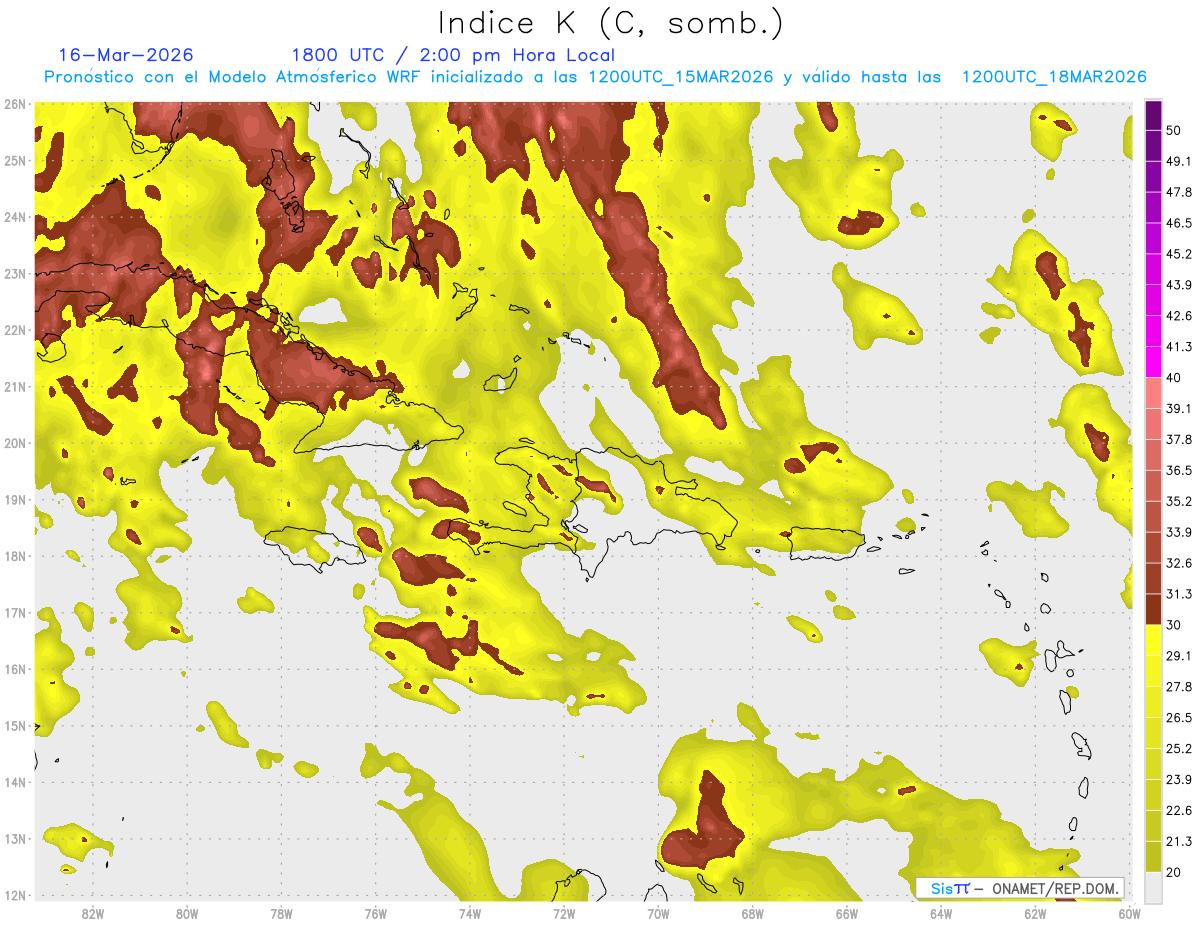The height and width of the screenshot is (927, 1200).
Task: Click the '17N' latitude label
Action: coord(15,613)
